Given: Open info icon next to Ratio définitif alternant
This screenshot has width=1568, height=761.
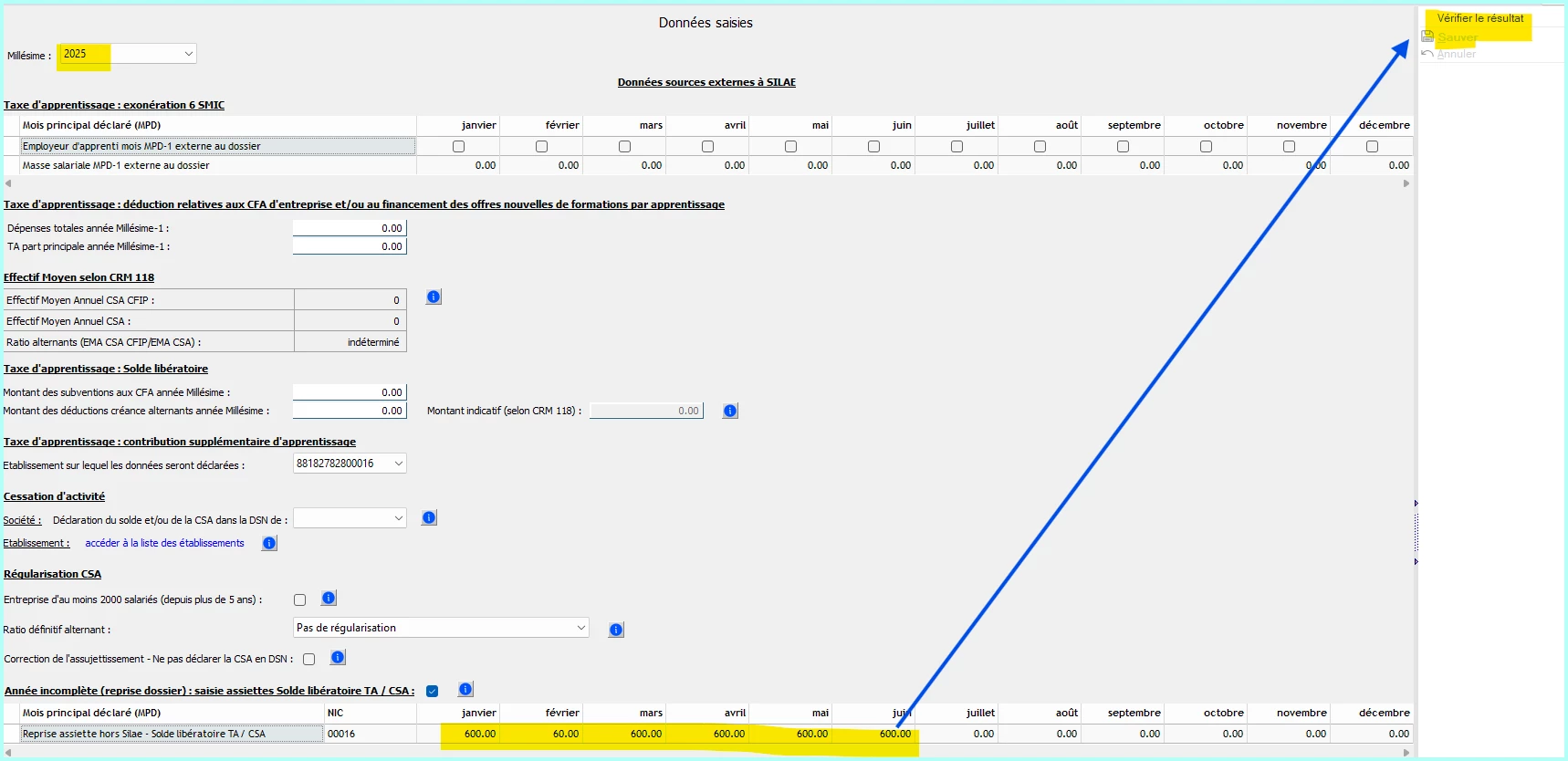Looking at the screenshot, I should pyautogui.click(x=616, y=630).
